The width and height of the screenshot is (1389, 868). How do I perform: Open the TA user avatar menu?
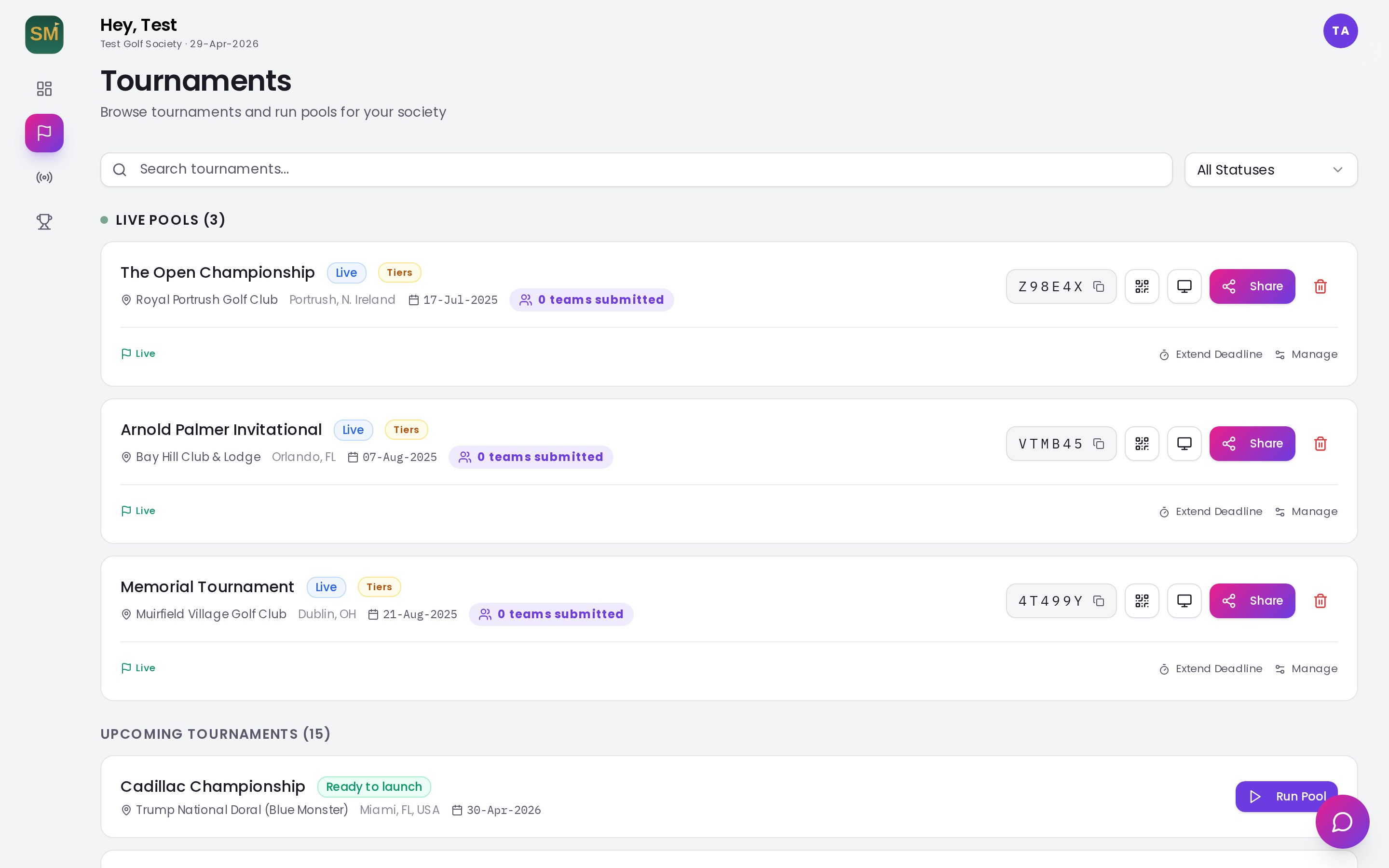[x=1340, y=31]
